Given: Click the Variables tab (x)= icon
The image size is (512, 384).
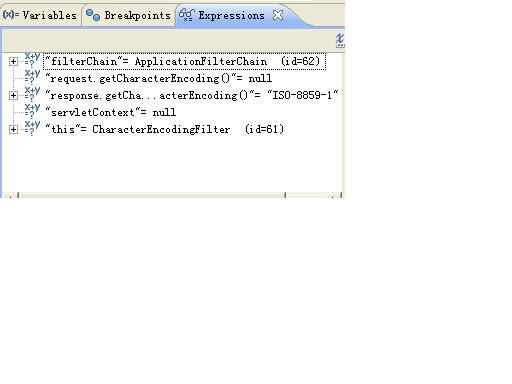Looking at the screenshot, I should point(11,15).
